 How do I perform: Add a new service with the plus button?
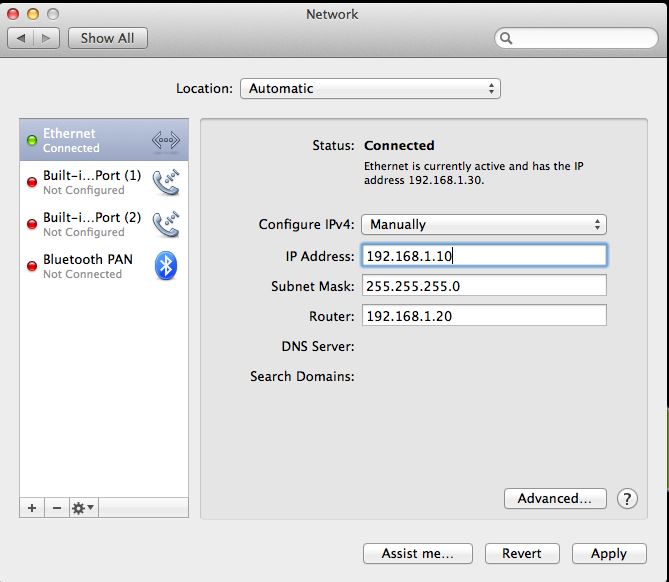tap(32, 508)
